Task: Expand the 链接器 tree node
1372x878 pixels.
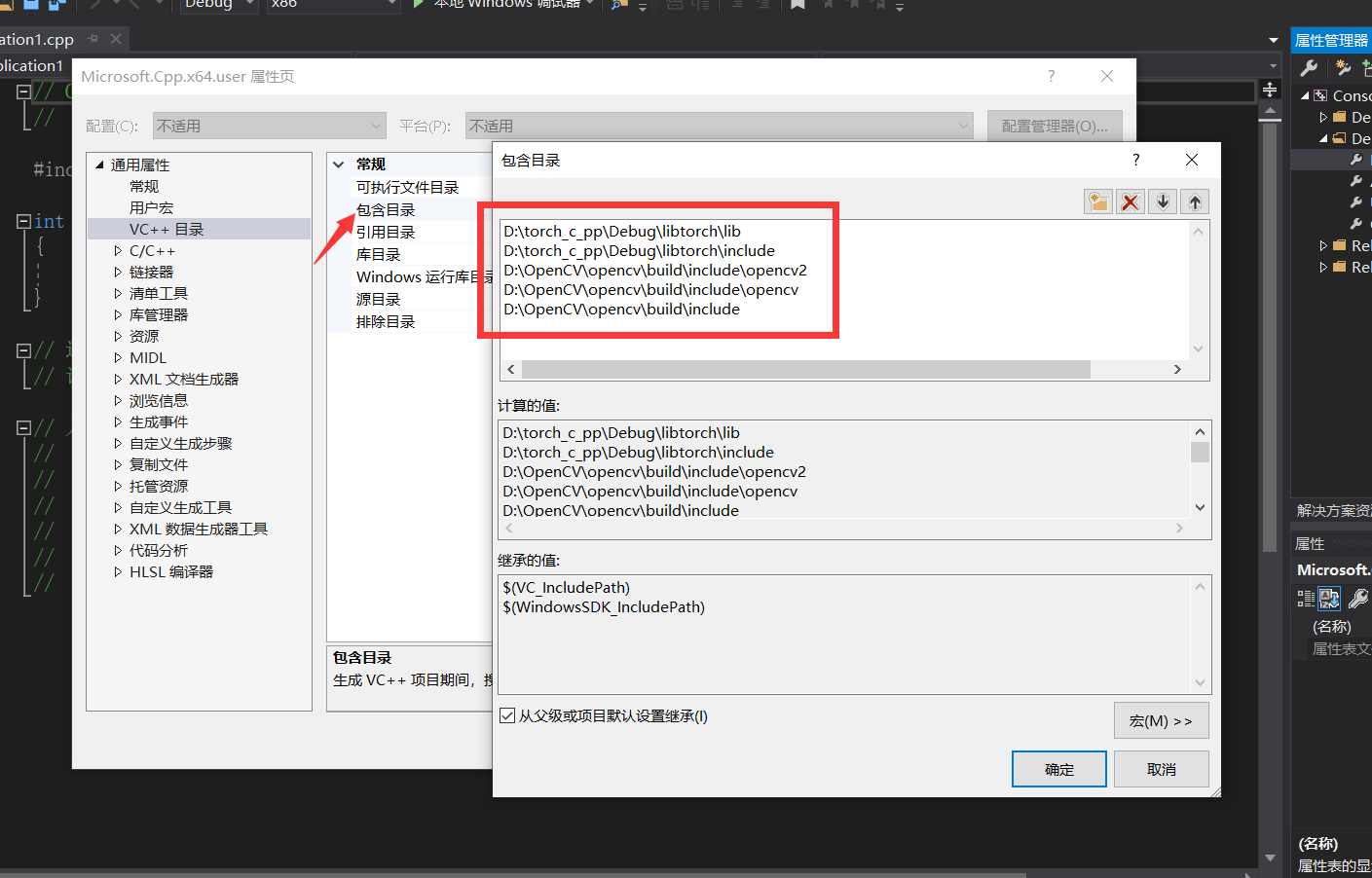Action: click(118, 273)
